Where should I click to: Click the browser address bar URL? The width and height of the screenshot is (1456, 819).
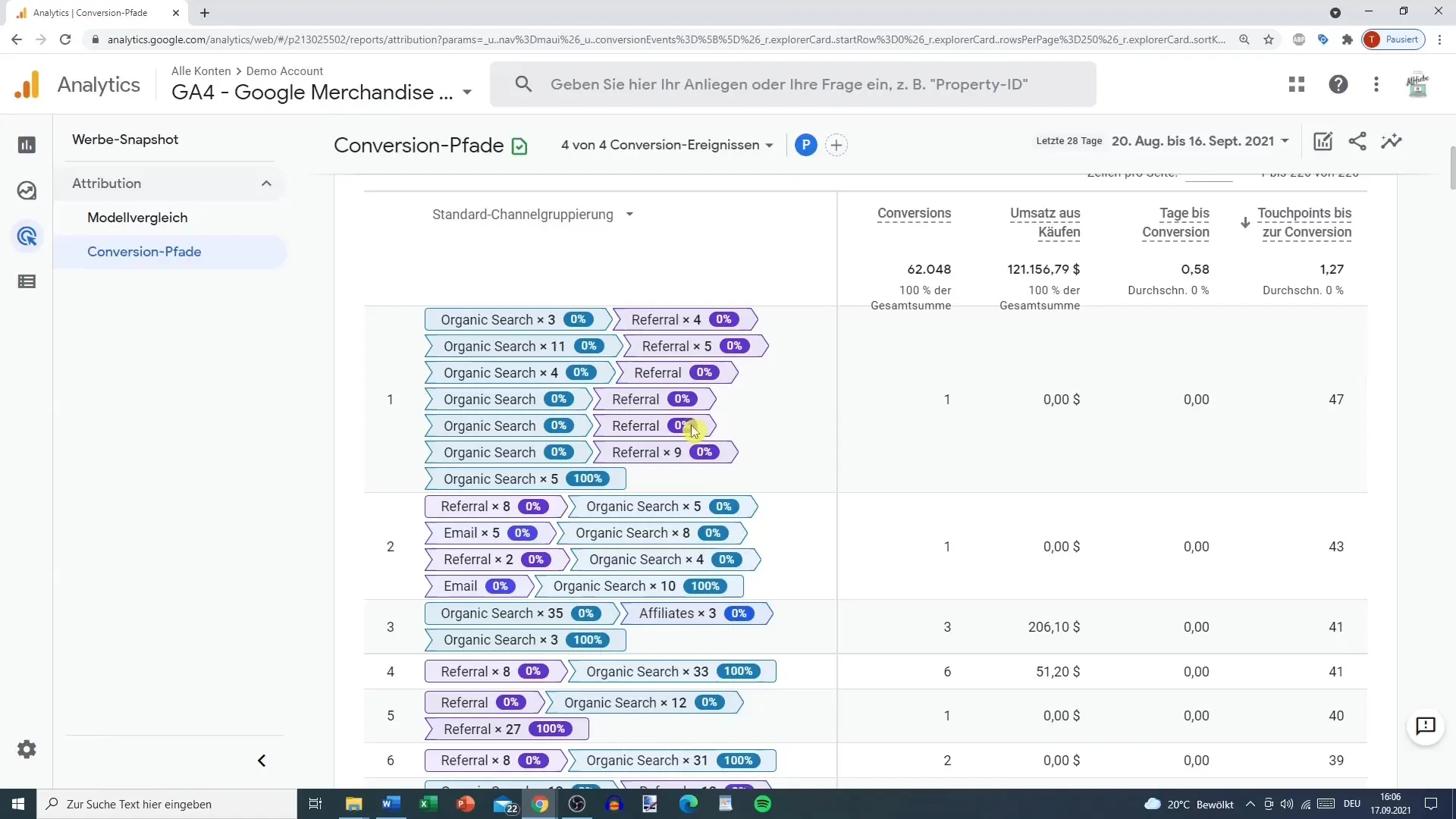click(x=666, y=39)
